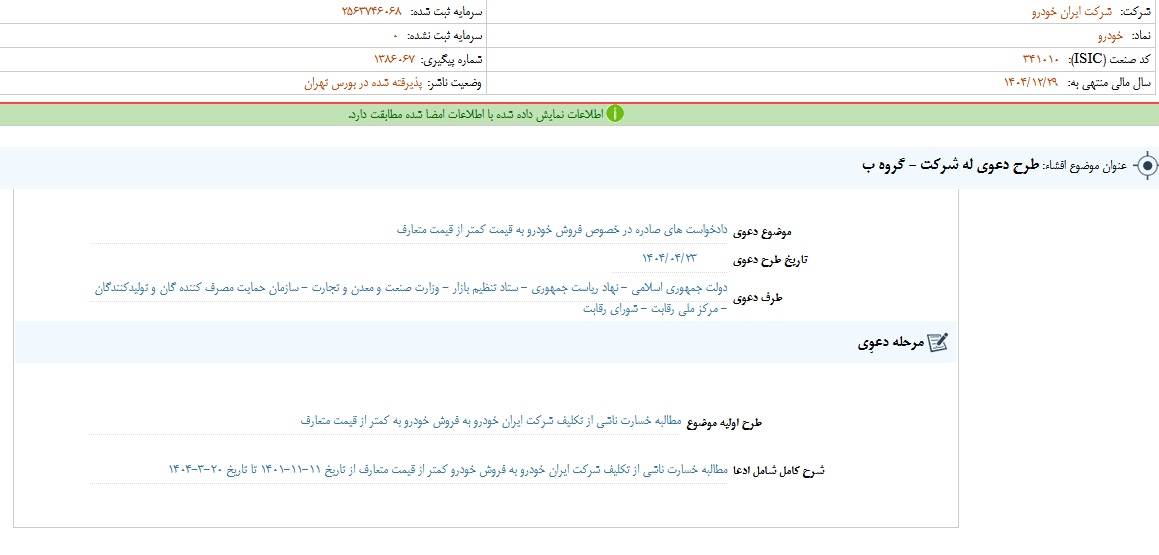
Task: Select the symbol value خودرو
Action: pos(1109,35)
